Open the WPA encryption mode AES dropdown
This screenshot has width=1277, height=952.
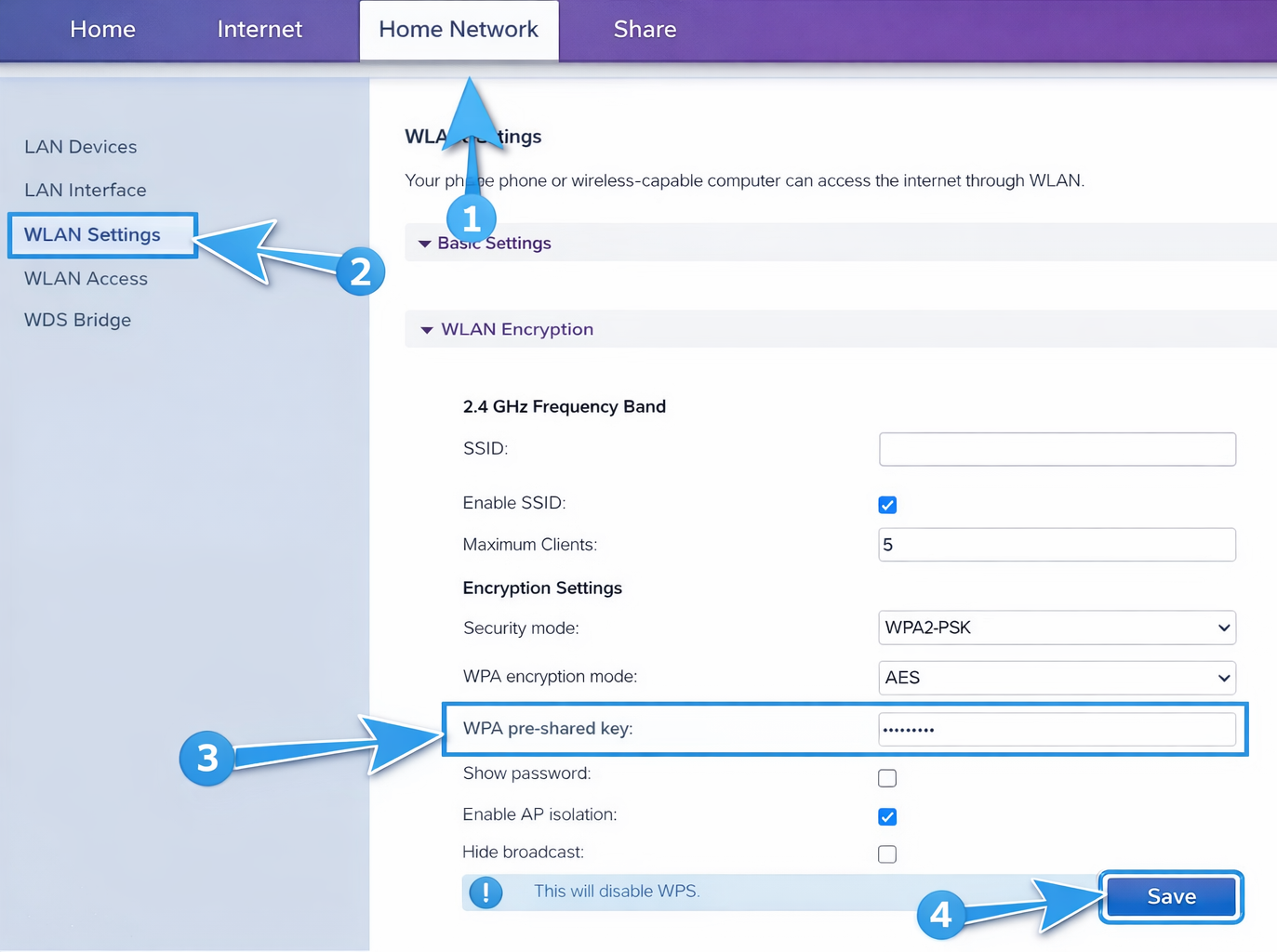click(1057, 678)
